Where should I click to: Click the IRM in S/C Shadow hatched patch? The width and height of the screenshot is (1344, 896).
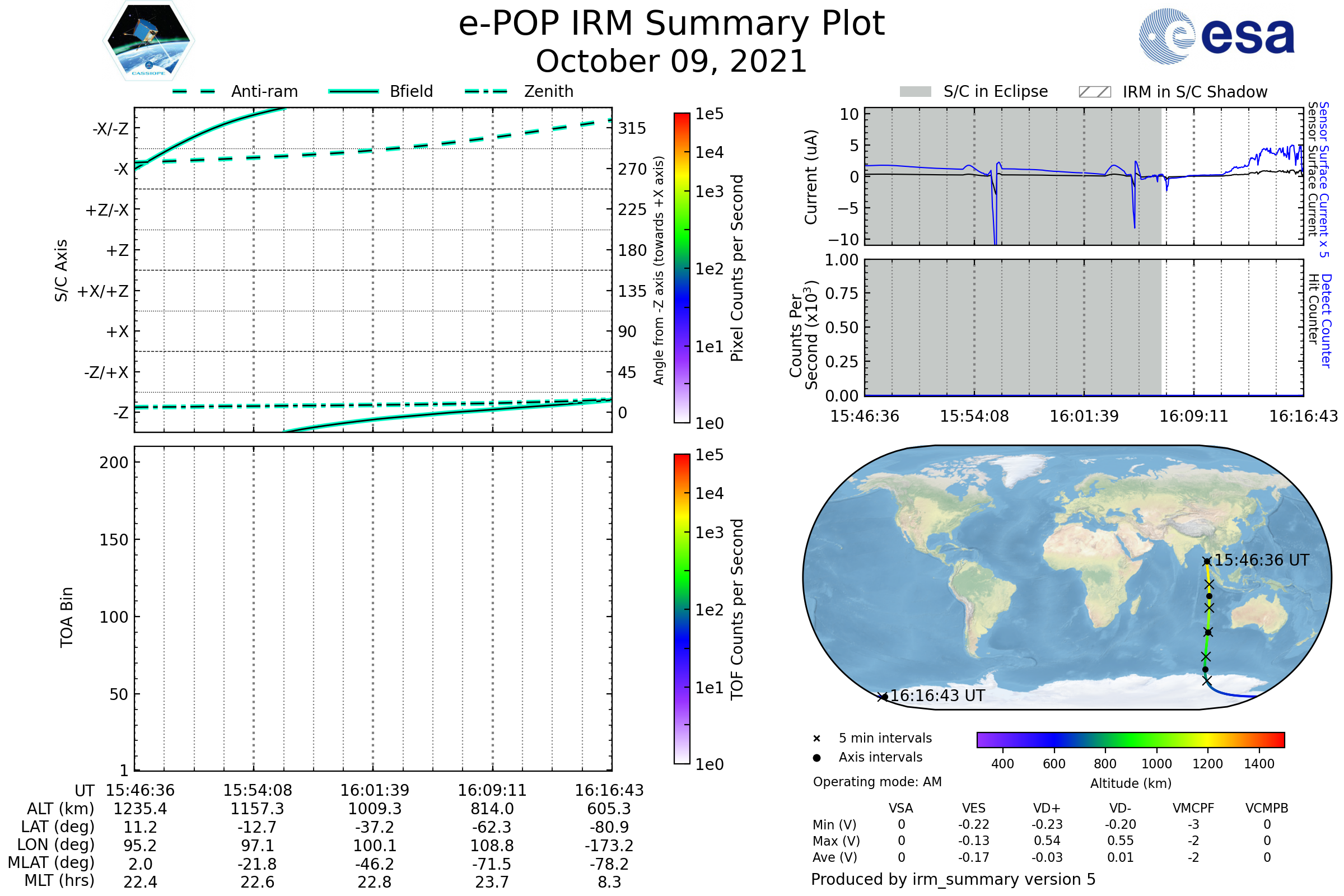(1094, 92)
